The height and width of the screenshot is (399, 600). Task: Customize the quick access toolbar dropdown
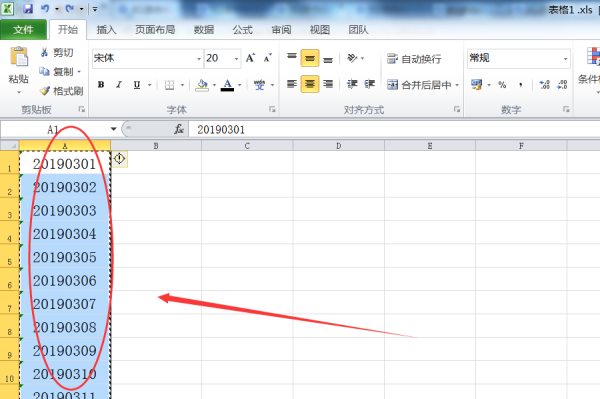pos(95,9)
